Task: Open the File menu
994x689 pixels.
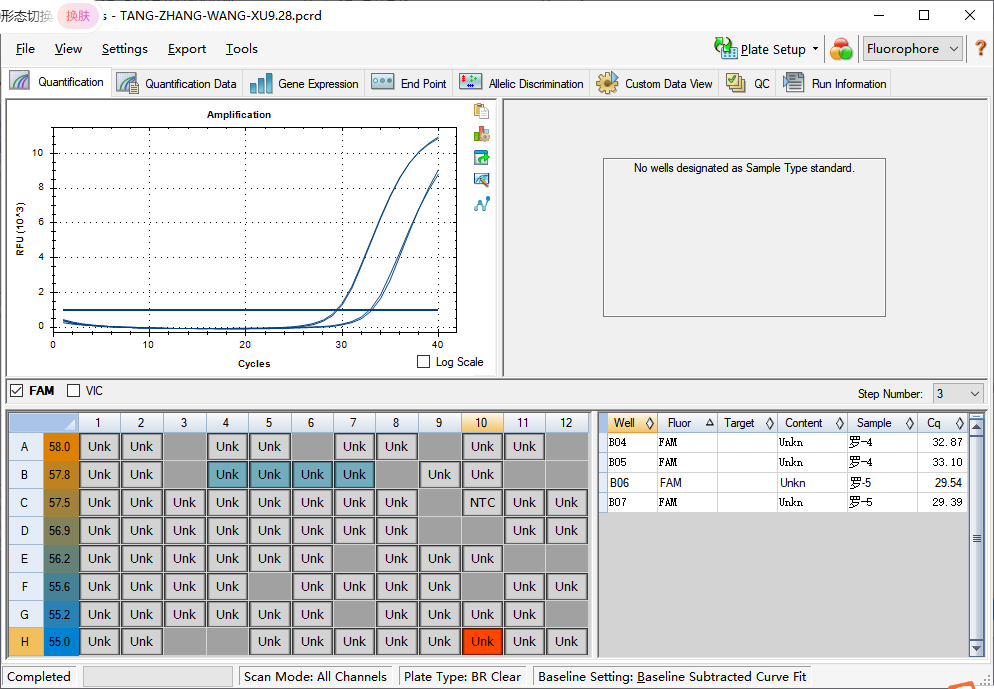Action: [25, 49]
